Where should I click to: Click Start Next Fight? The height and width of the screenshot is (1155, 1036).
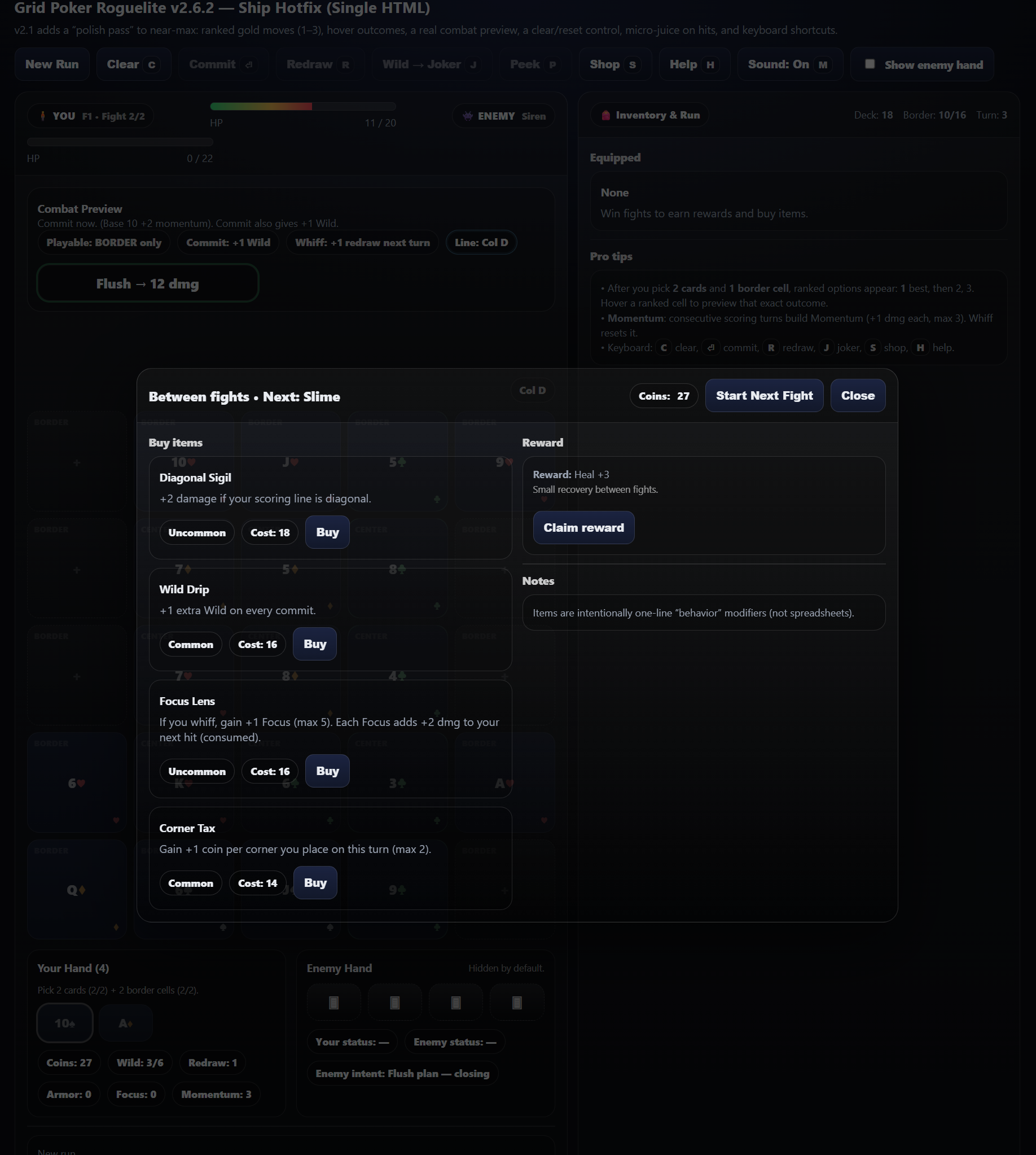pyautogui.click(x=764, y=395)
